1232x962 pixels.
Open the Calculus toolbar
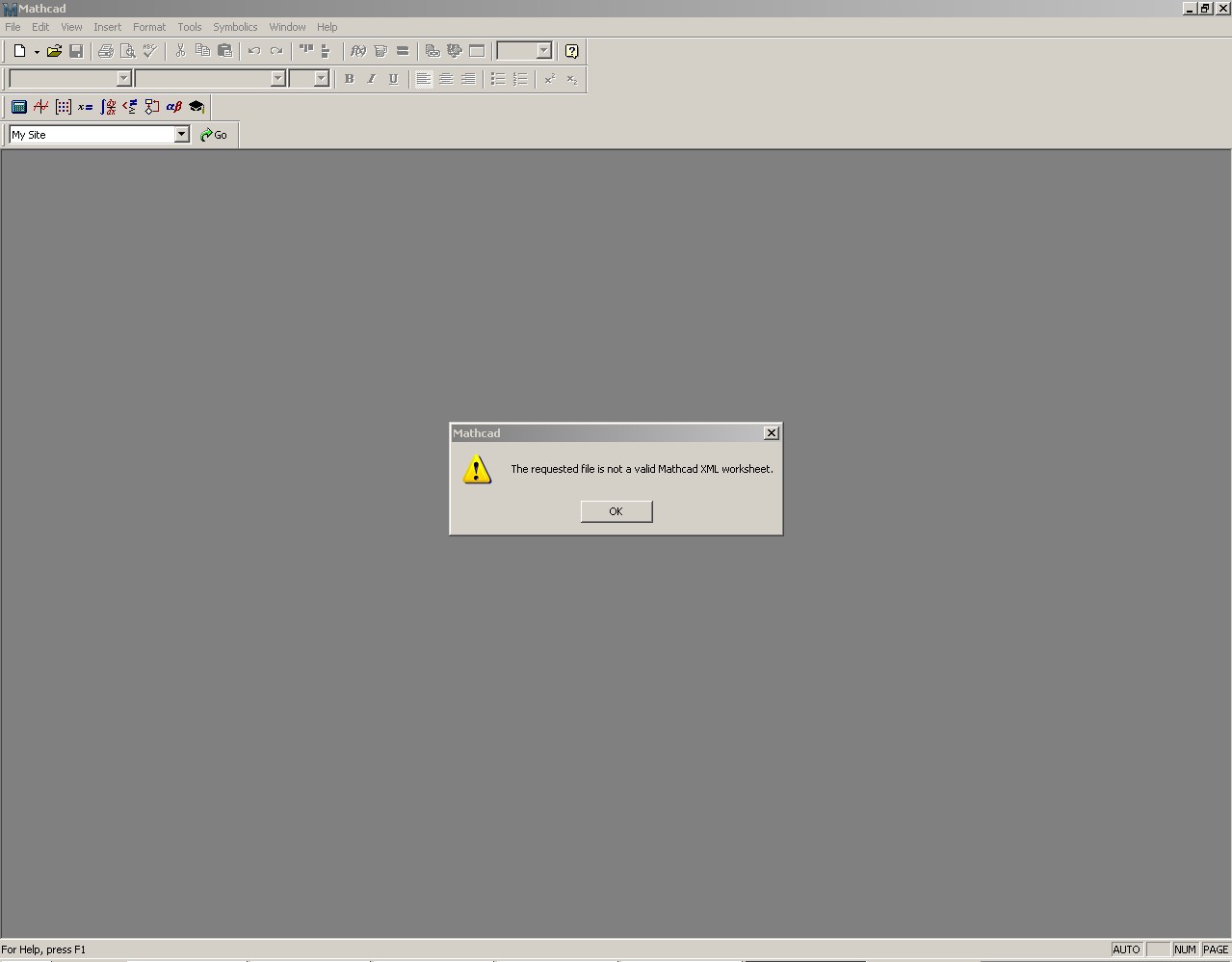tap(108, 107)
